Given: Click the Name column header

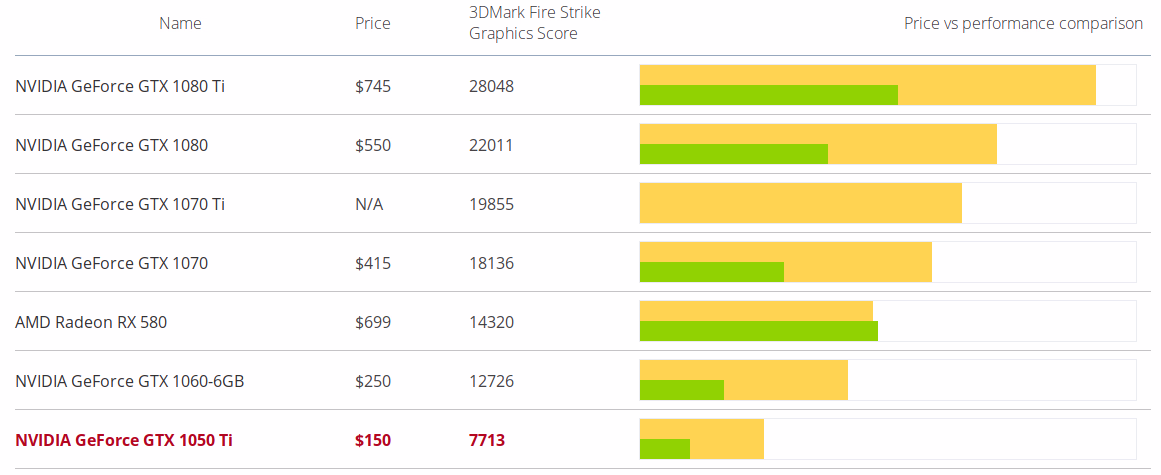Looking at the screenshot, I should 180,23.
